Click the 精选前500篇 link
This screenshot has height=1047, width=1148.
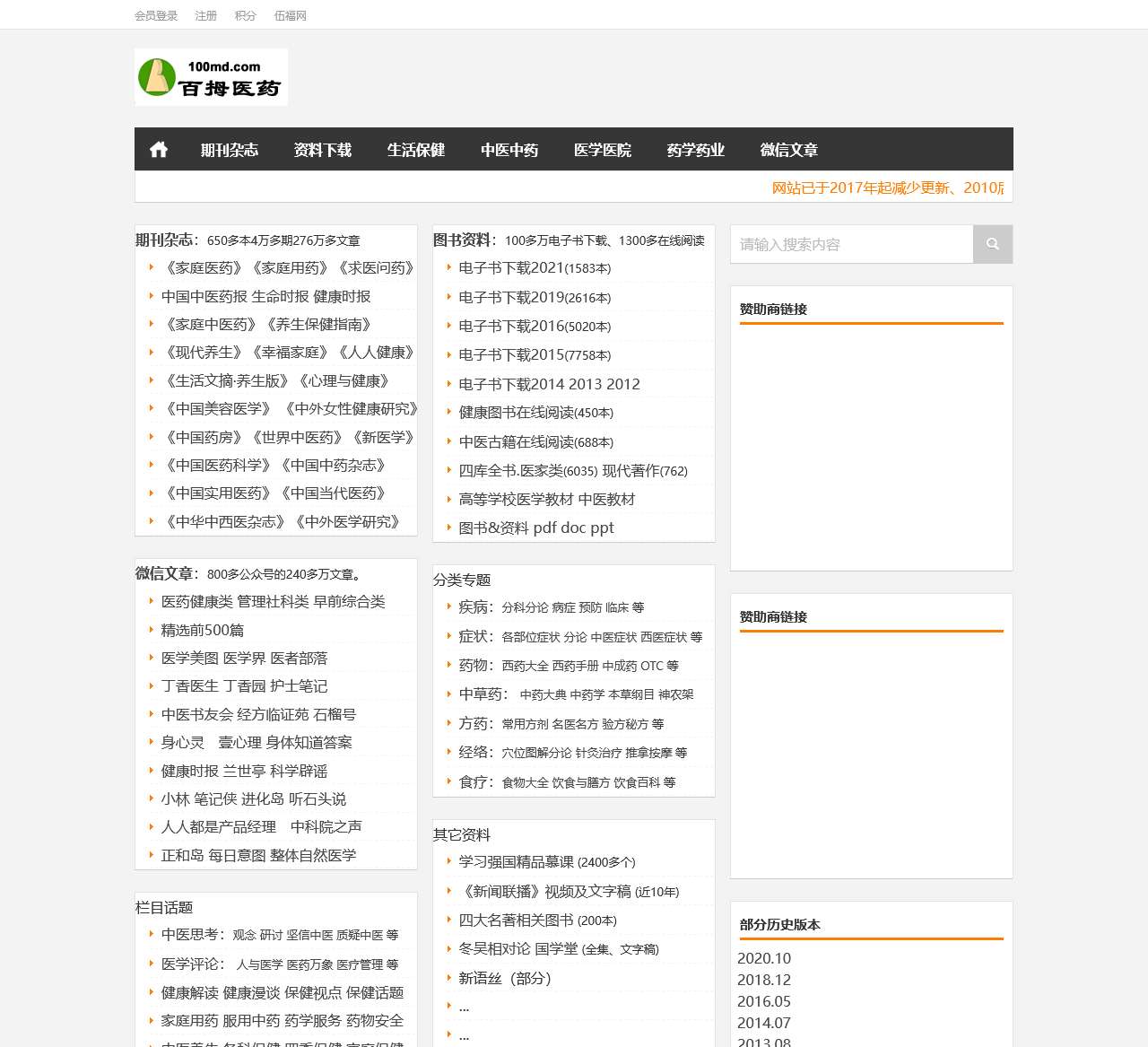(x=202, y=631)
